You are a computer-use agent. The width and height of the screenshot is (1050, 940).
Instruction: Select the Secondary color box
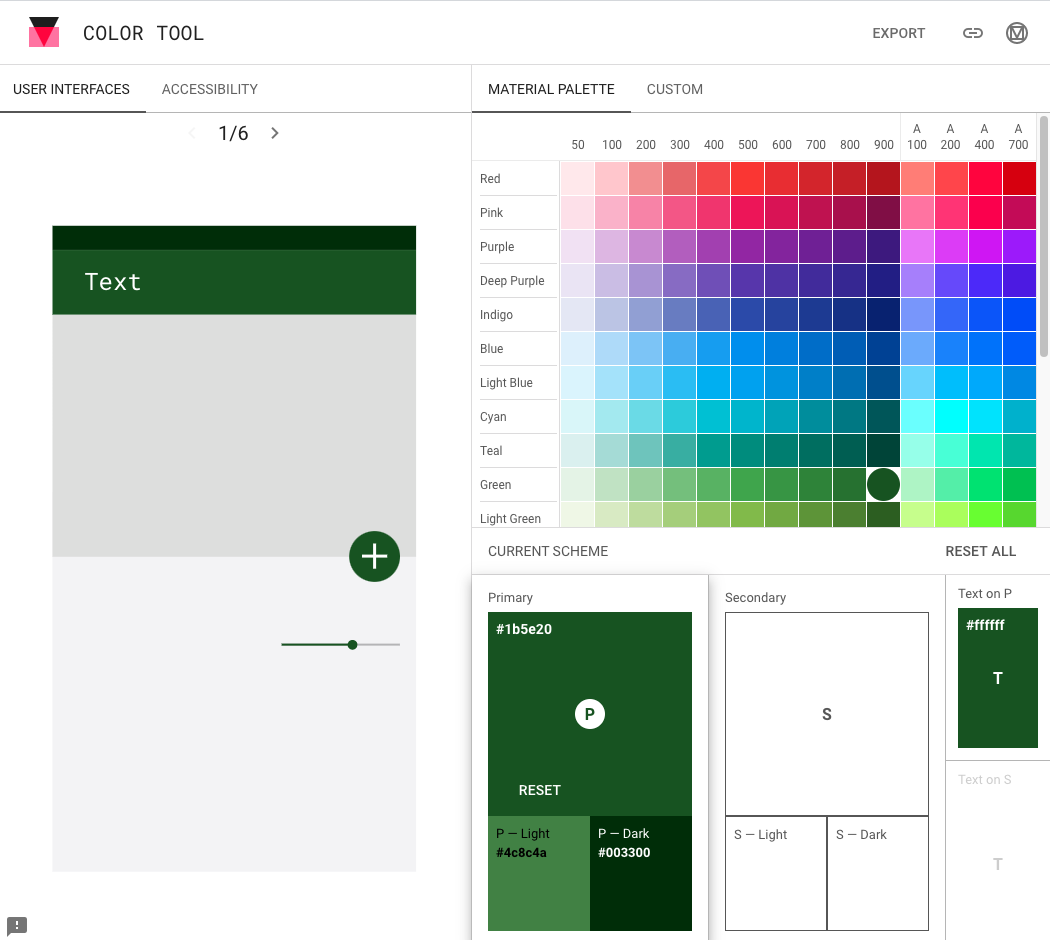[x=826, y=714]
